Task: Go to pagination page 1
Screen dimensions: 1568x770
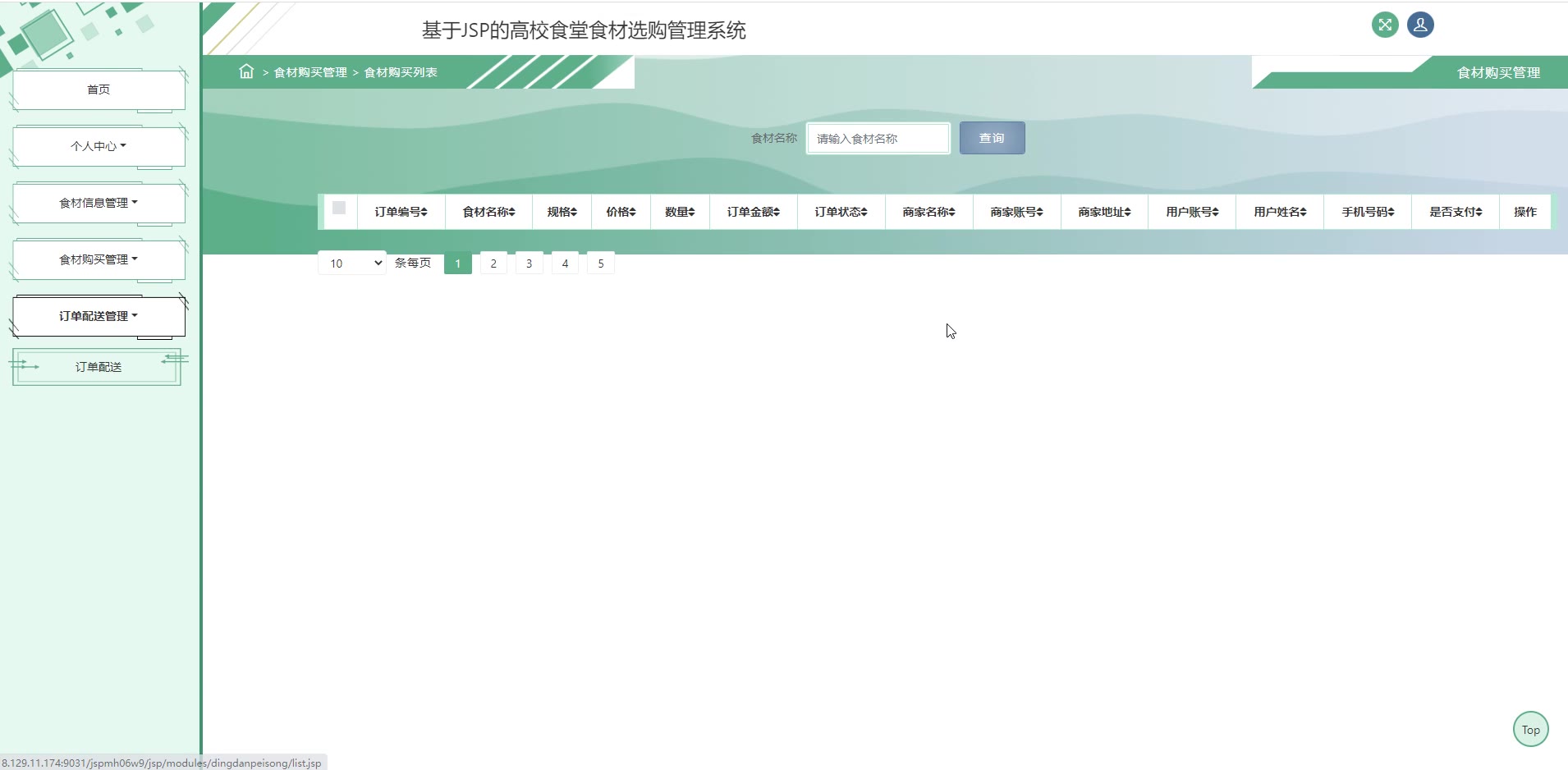Action: pyautogui.click(x=458, y=263)
